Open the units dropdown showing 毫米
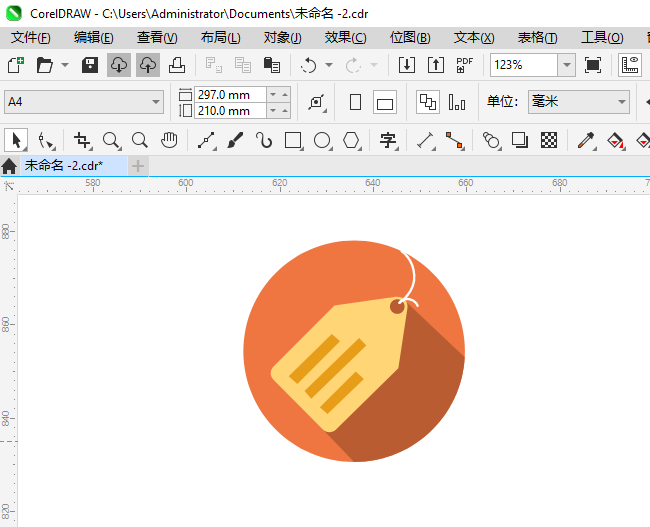The image size is (650, 527). pos(621,102)
